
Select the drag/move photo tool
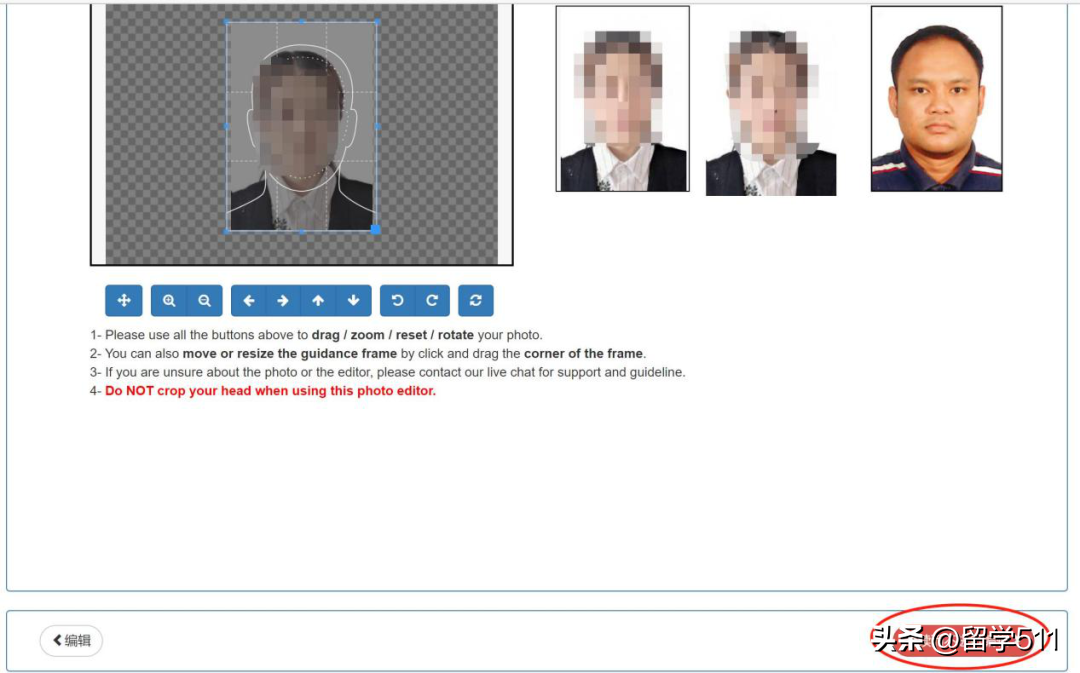[x=124, y=301]
